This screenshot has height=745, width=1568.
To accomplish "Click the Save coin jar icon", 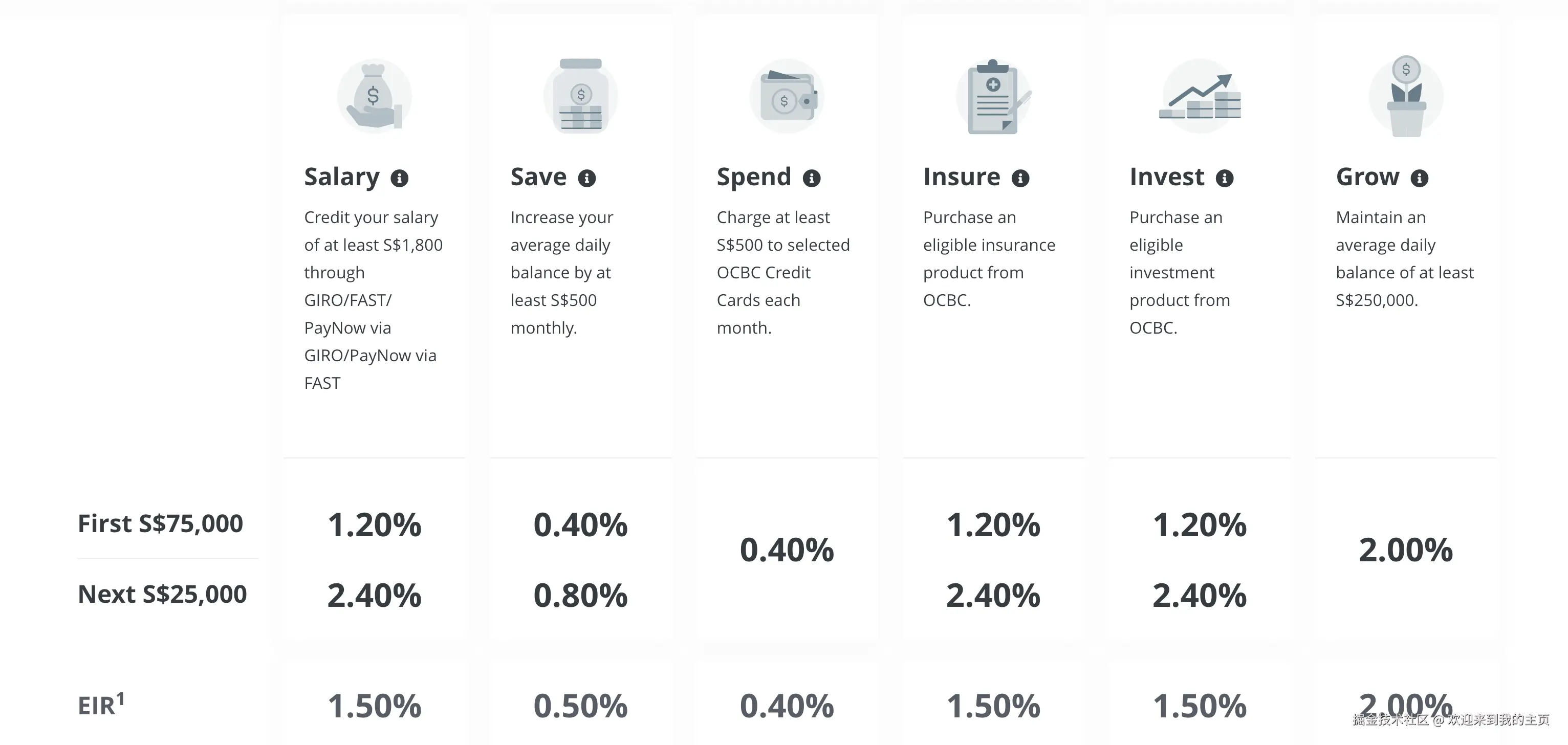I will pos(581,96).
